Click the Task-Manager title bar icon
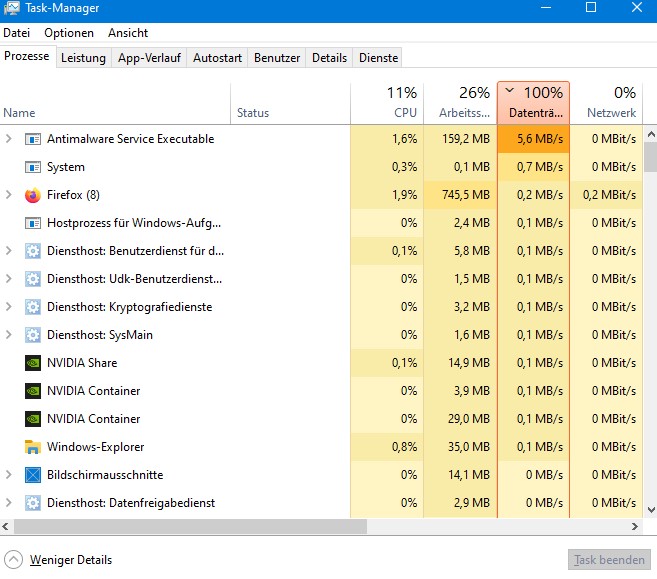 [x=11, y=8]
